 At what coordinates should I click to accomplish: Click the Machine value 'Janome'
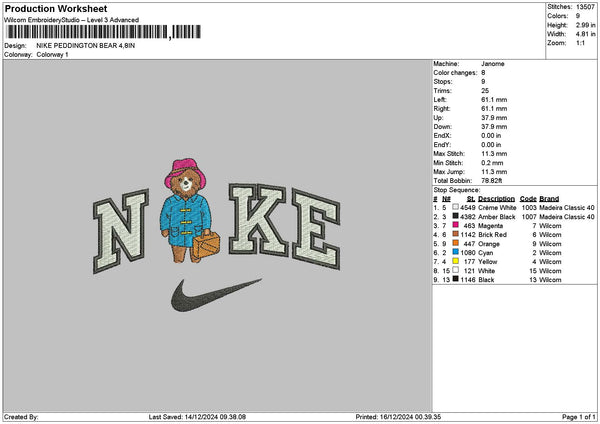pyautogui.click(x=492, y=64)
